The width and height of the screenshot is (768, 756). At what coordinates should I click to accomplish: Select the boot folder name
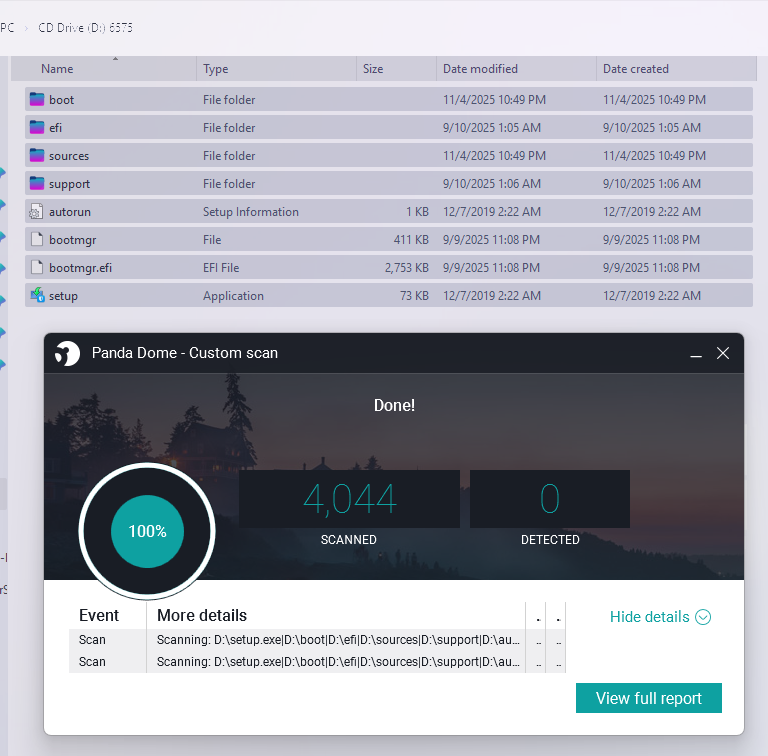61,100
